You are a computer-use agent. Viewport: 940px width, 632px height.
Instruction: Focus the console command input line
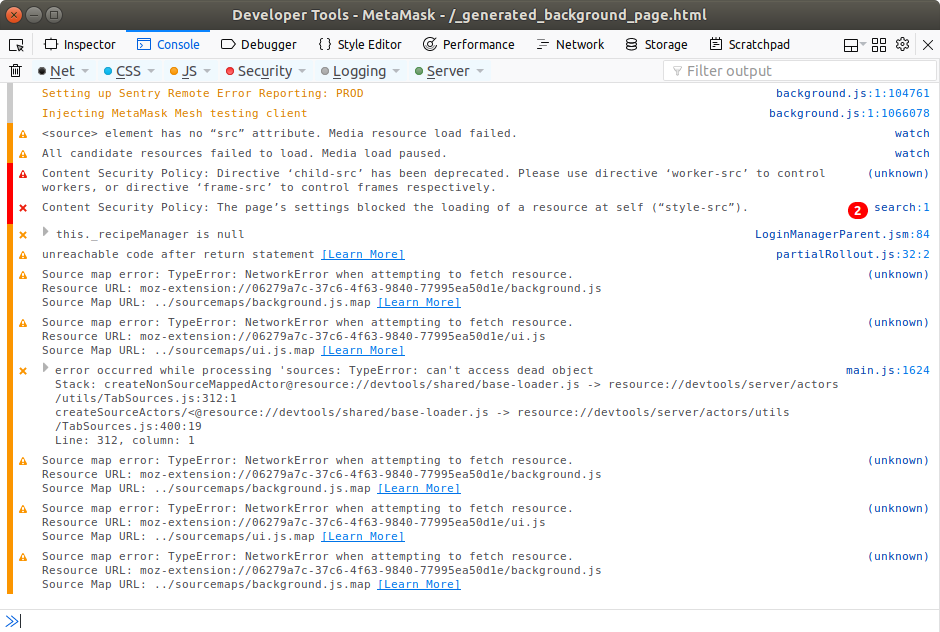click(x=477, y=621)
